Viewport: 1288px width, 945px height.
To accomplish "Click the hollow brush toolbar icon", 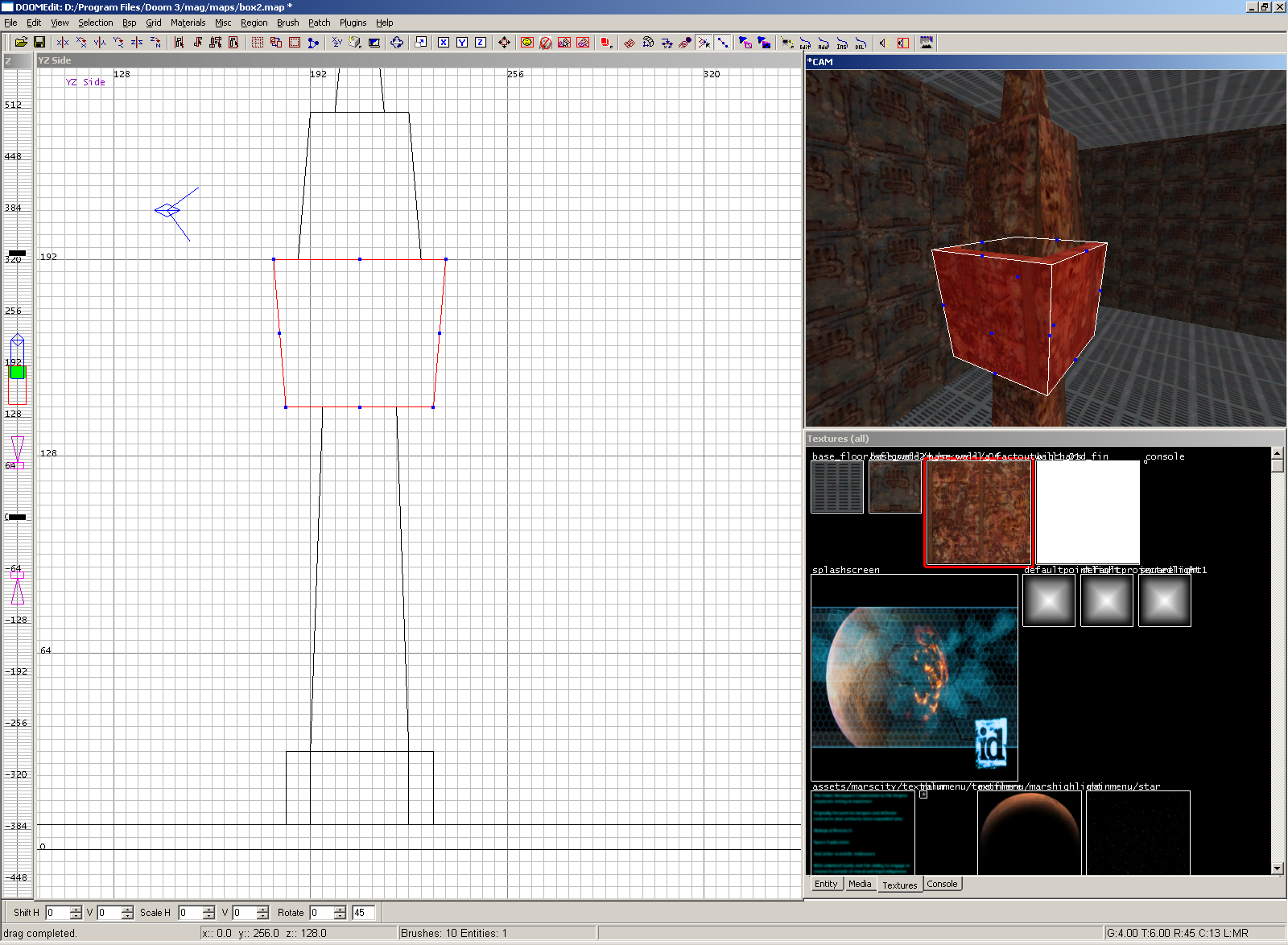I will pos(295,43).
